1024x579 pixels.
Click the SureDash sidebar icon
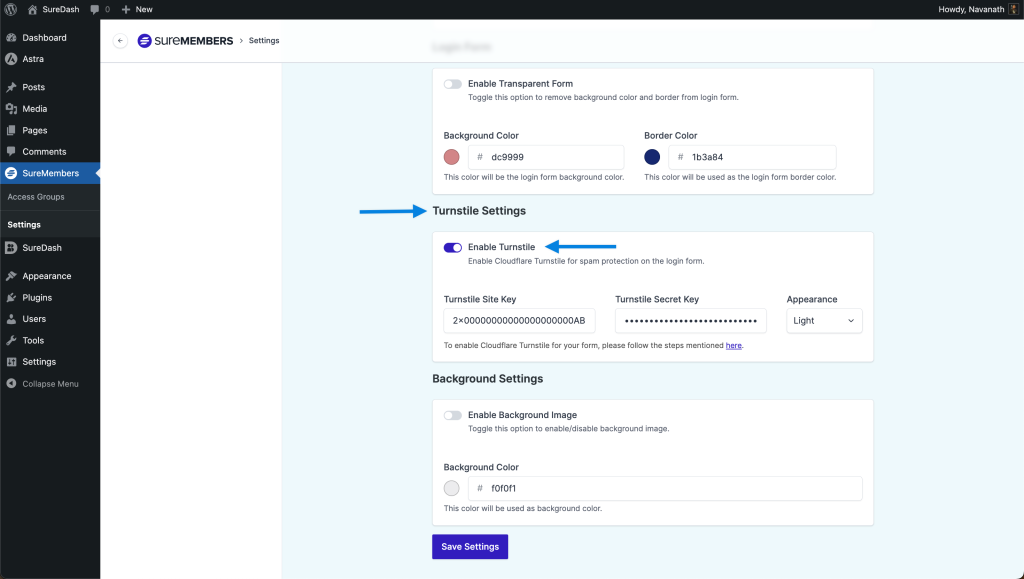tap(11, 247)
